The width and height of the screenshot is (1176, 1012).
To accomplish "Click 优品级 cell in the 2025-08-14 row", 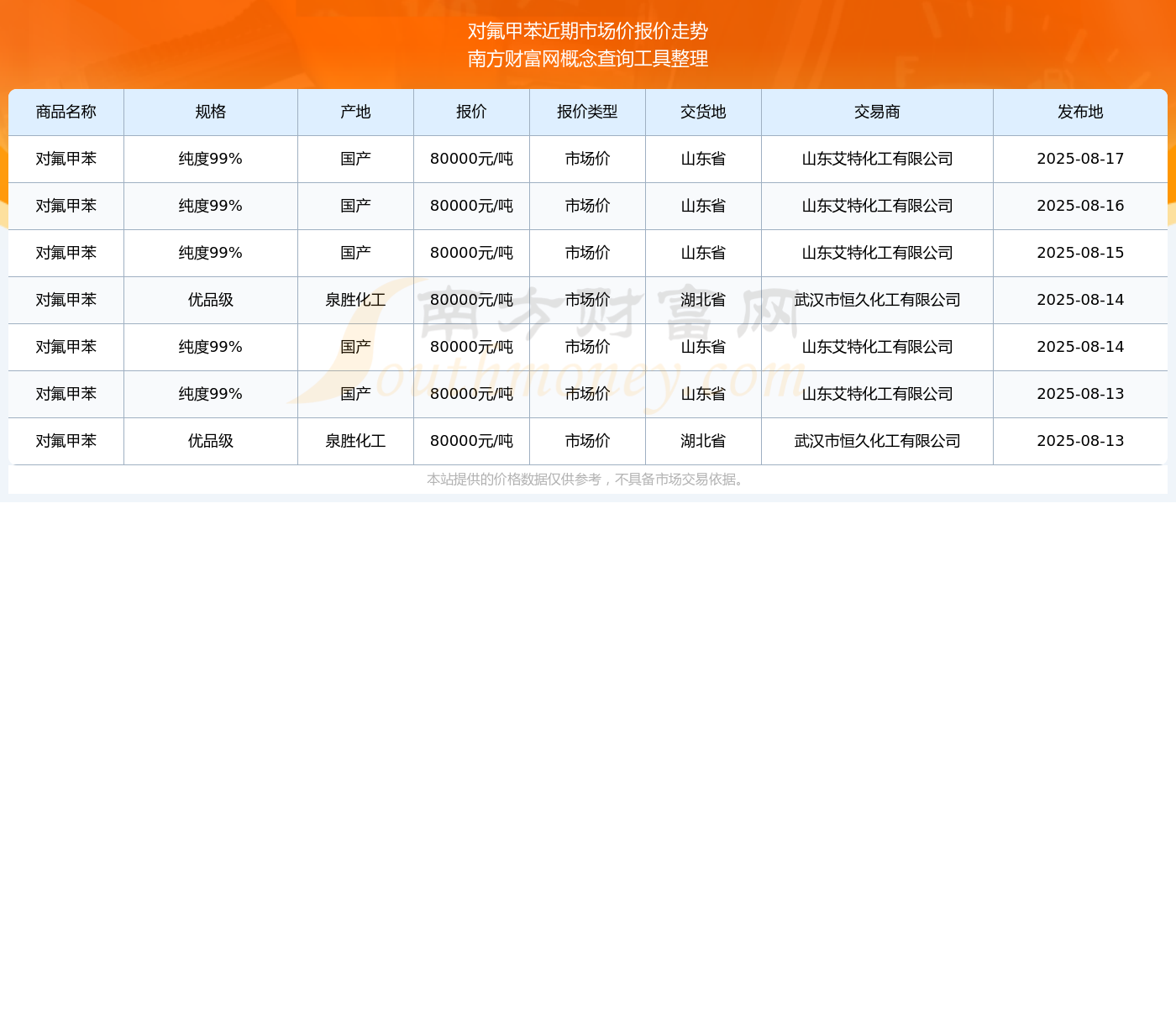I will (x=210, y=300).
